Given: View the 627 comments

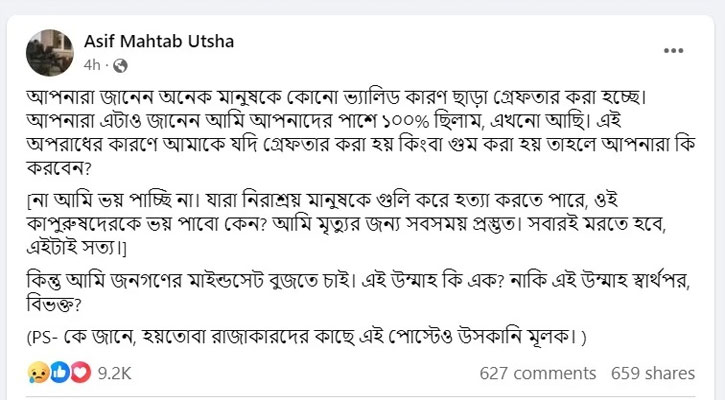Looking at the screenshot, I should tap(538, 373).
